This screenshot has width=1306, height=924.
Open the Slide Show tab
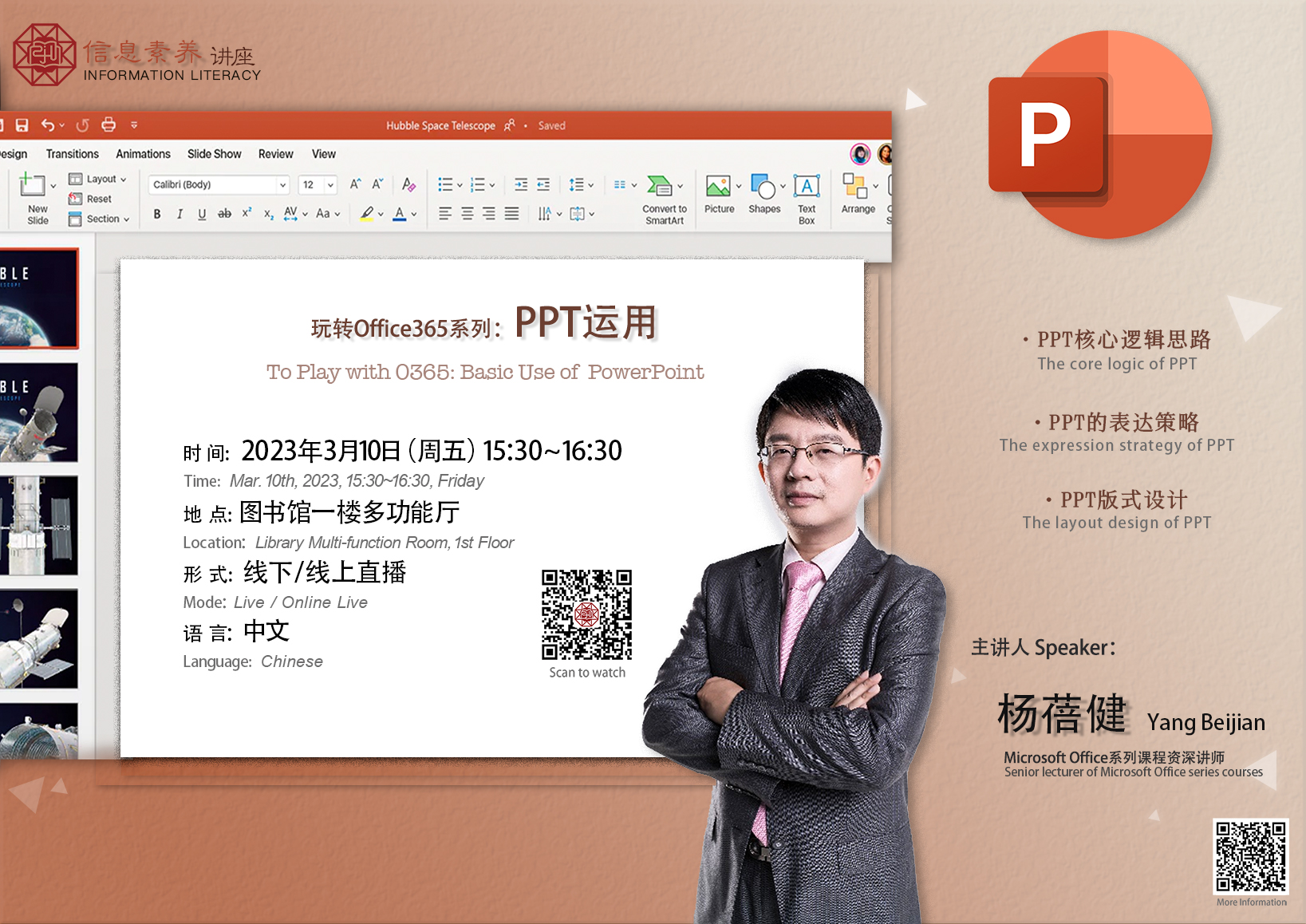(x=214, y=154)
